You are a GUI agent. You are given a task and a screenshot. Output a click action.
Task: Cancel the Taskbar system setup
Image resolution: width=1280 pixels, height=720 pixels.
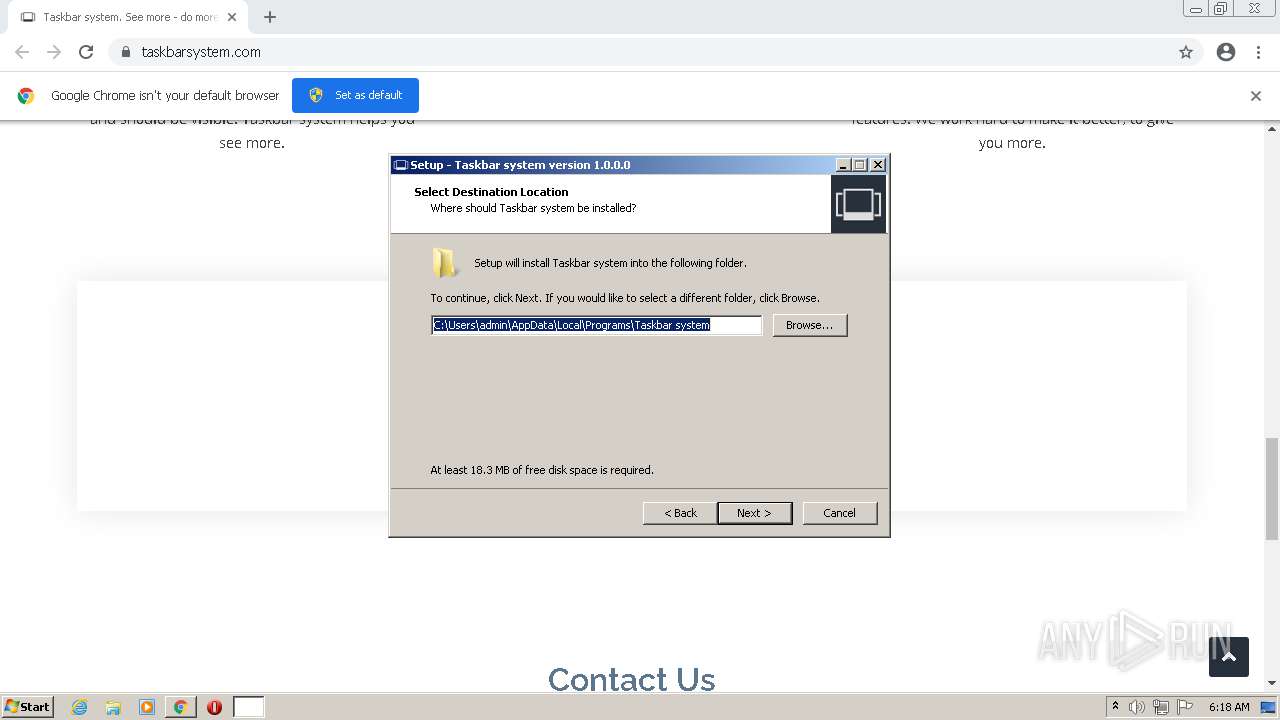tap(839, 513)
